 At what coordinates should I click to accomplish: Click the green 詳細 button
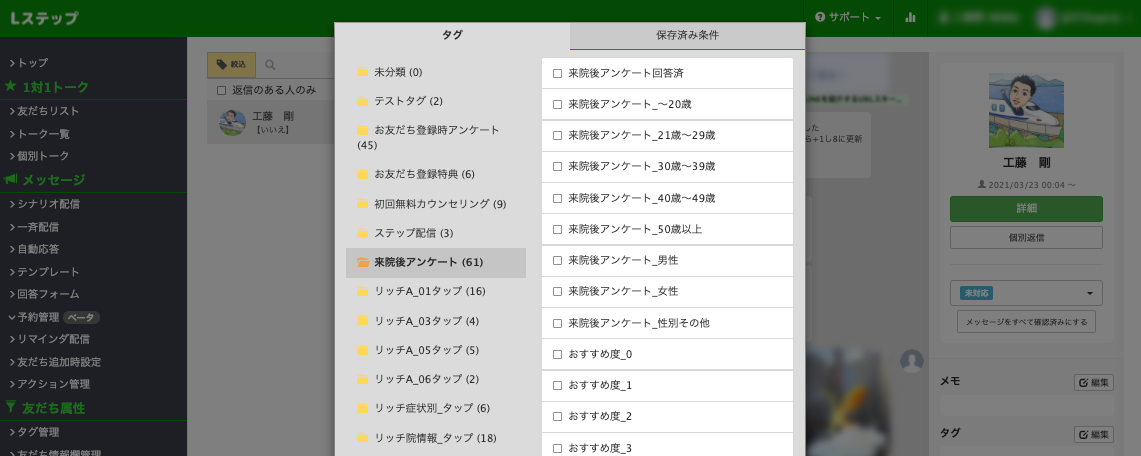(1026, 209)
